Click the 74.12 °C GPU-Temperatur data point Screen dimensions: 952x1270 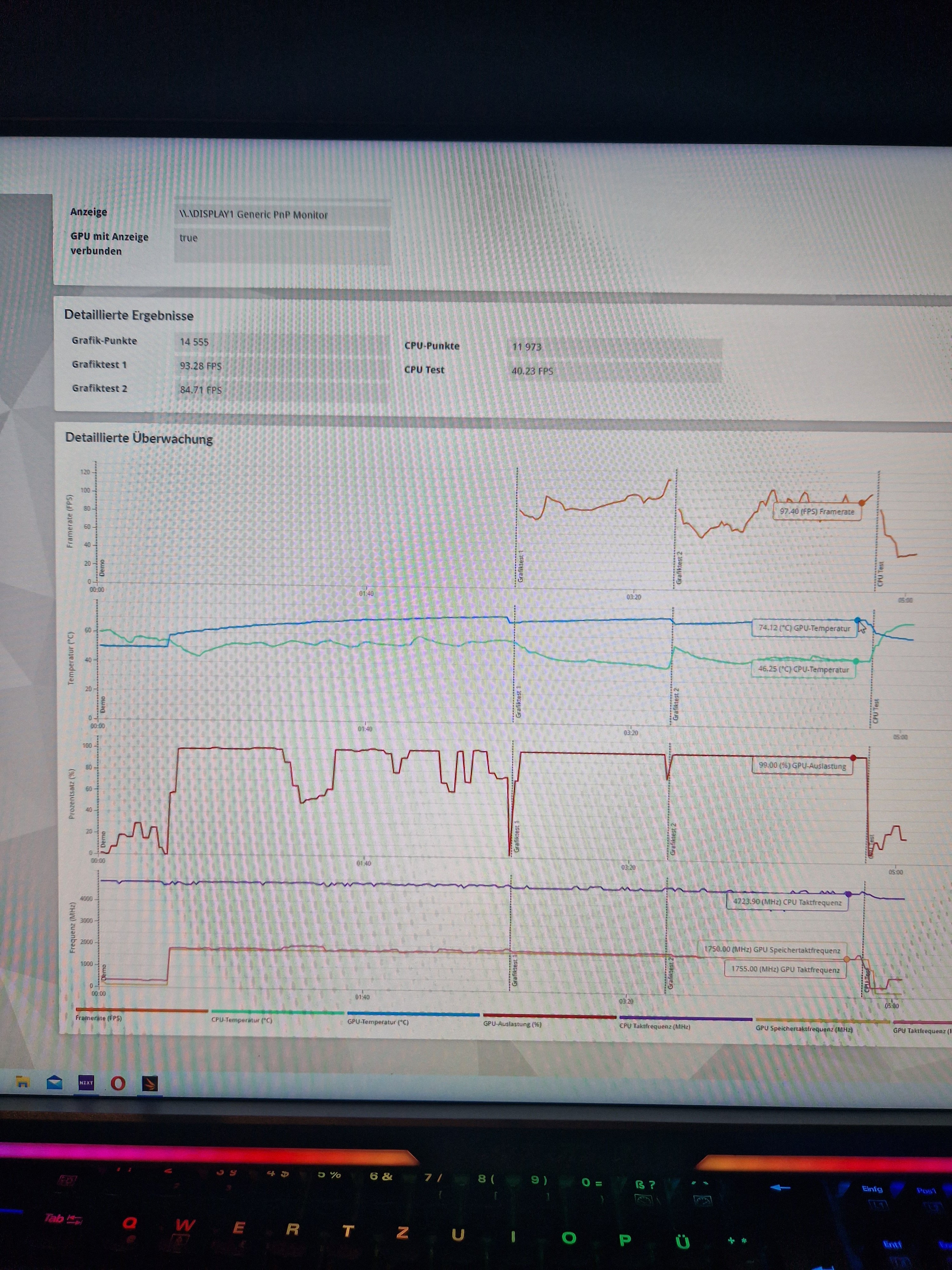pyautogui.click(x=857, y=620)
